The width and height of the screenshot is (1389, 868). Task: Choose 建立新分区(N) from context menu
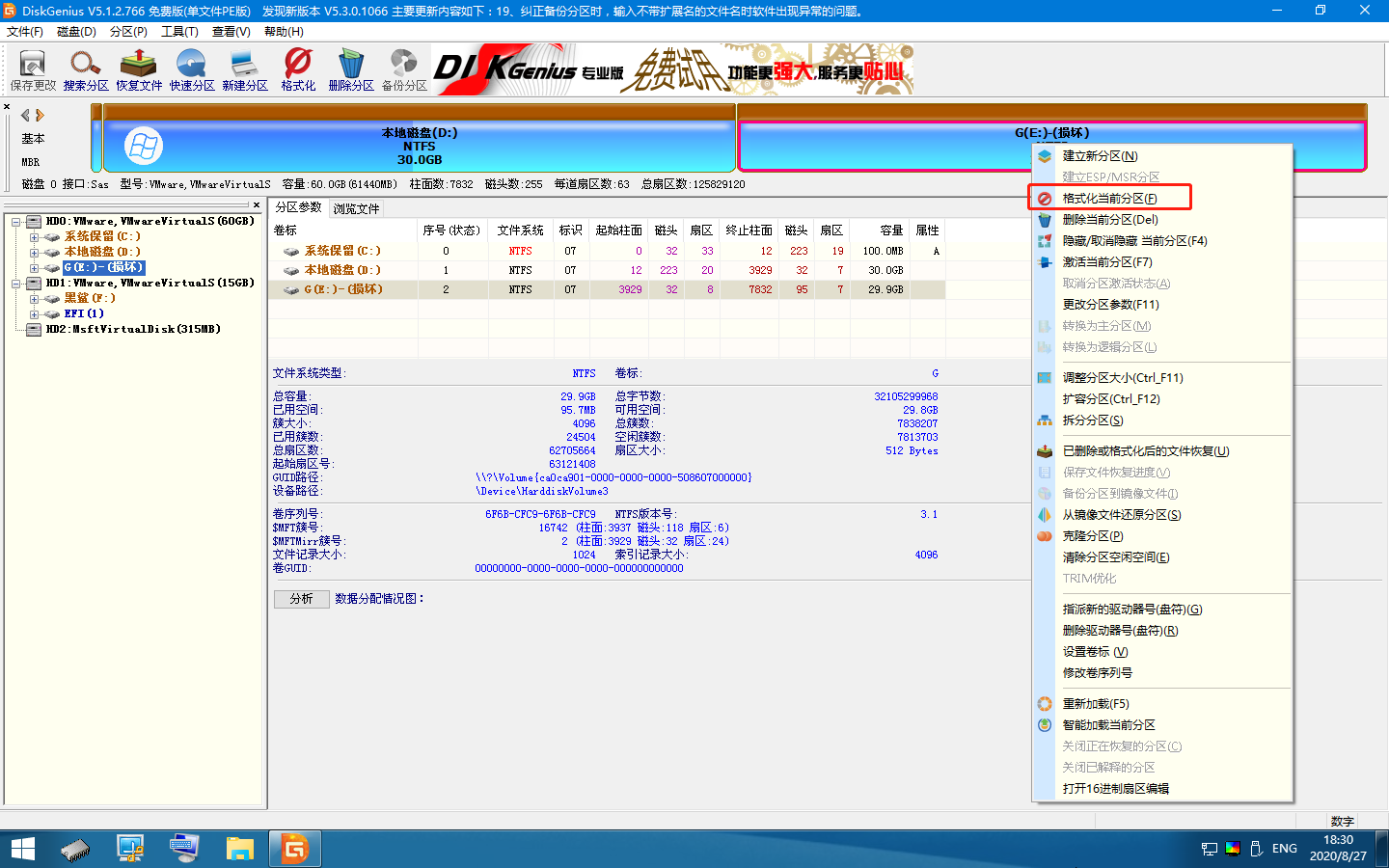pyautogui.click(x=1162, y=155)
